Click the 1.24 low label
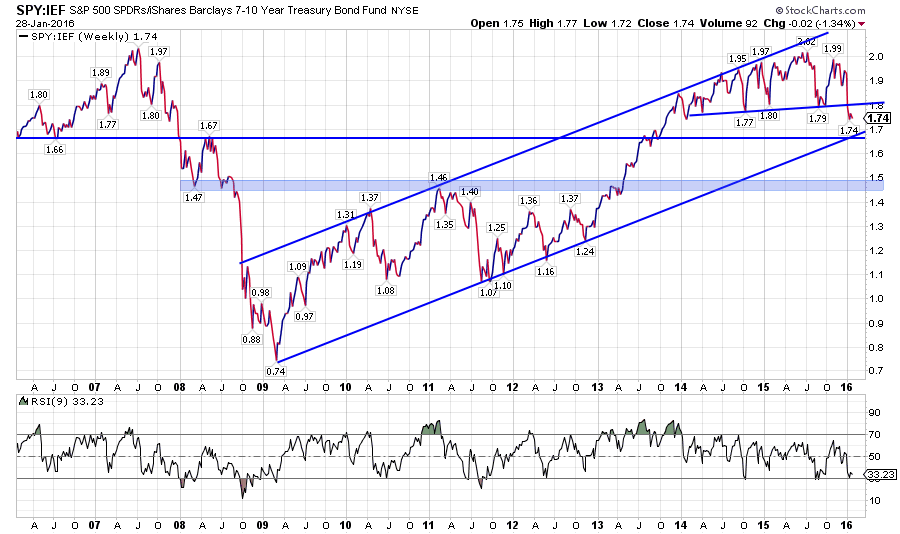The image size is (900, 534). [x=585, y=251]
